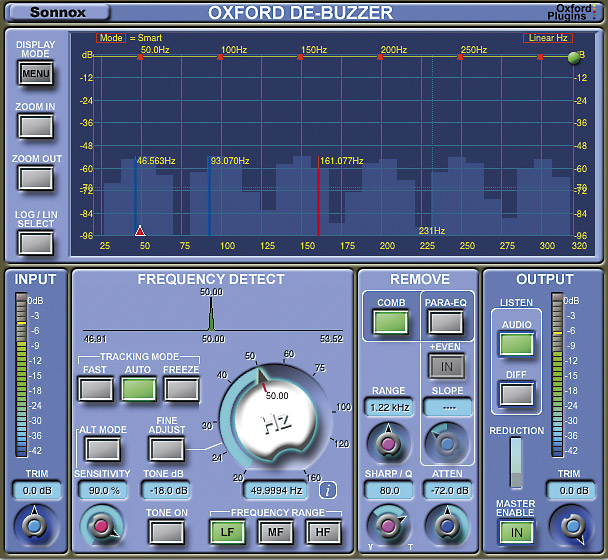Click the 46.563Hz detected peak label
This screenshot has height=560, width=608.
tap(156, 161)
